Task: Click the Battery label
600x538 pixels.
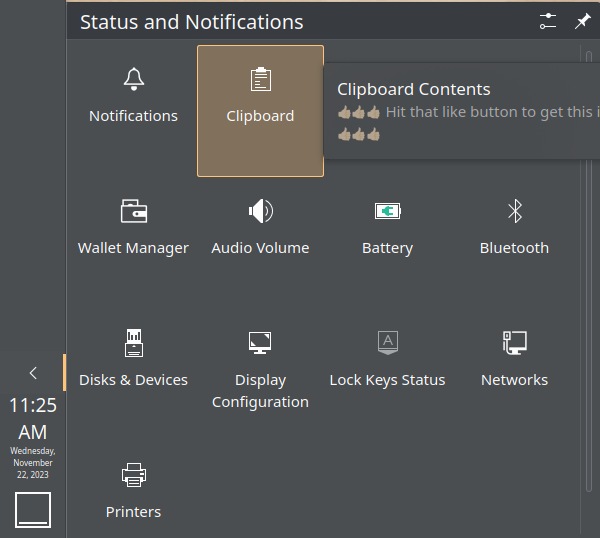Action: [388, 248]
